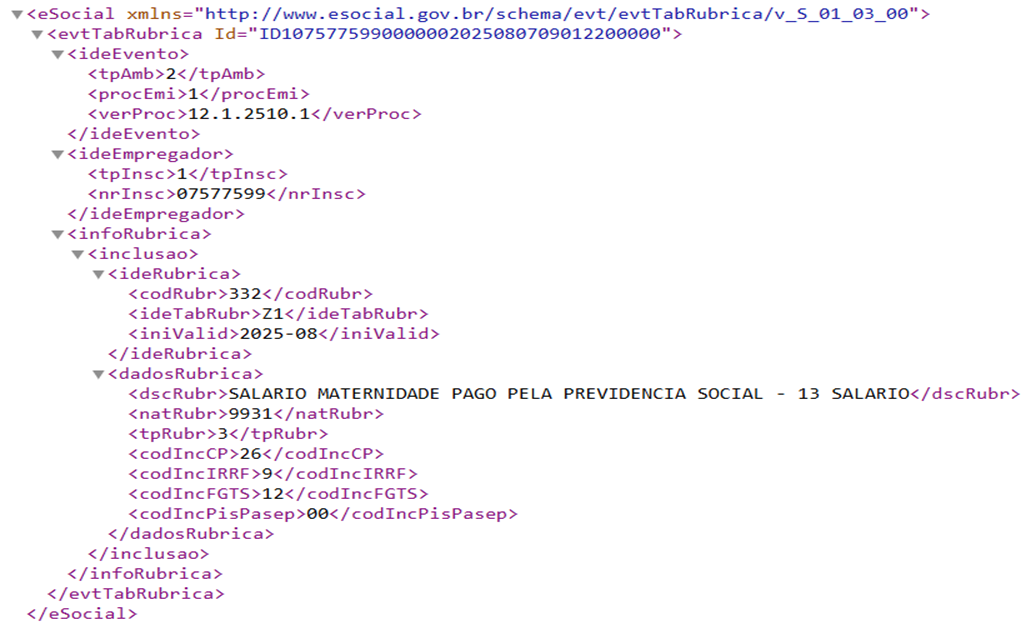The image size is (1031, 623).
Task: Click the evtTabRubrica Id attribute value
Action: (460, 34)
